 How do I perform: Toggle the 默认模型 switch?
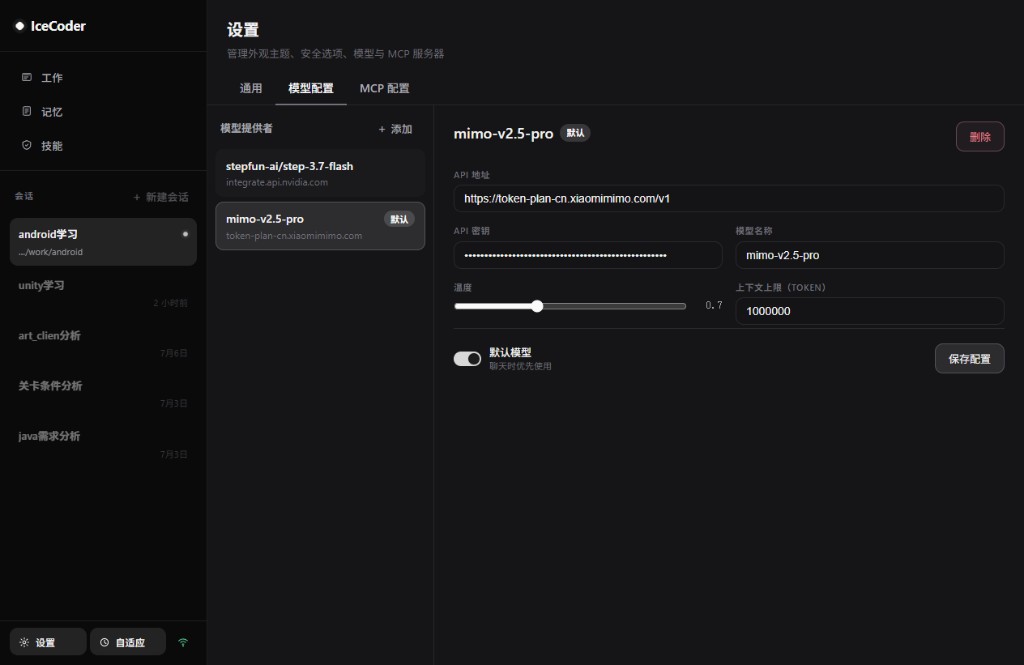pos(468,359)
